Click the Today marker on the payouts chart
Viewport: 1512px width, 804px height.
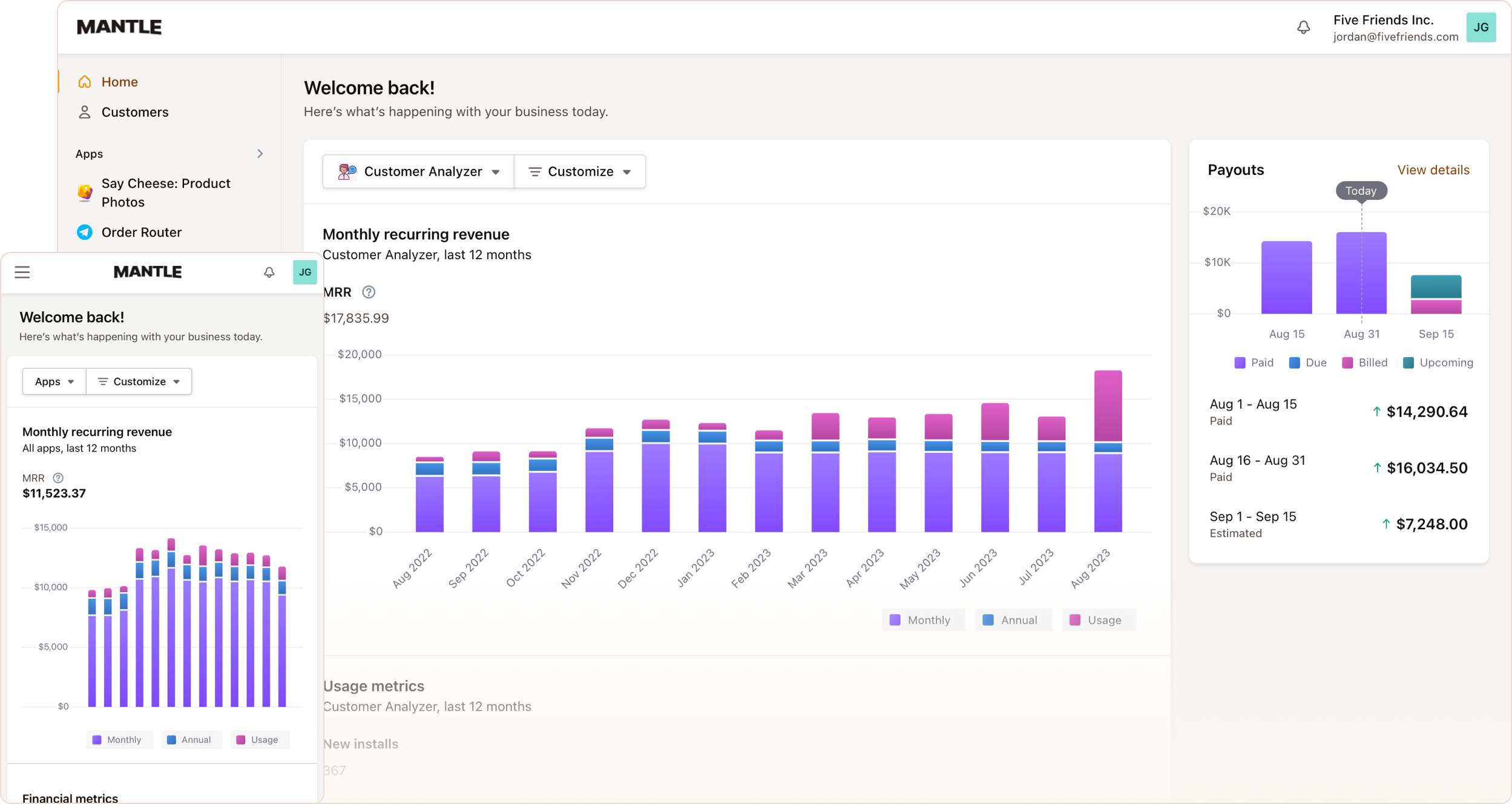(x=1361, y=191)
